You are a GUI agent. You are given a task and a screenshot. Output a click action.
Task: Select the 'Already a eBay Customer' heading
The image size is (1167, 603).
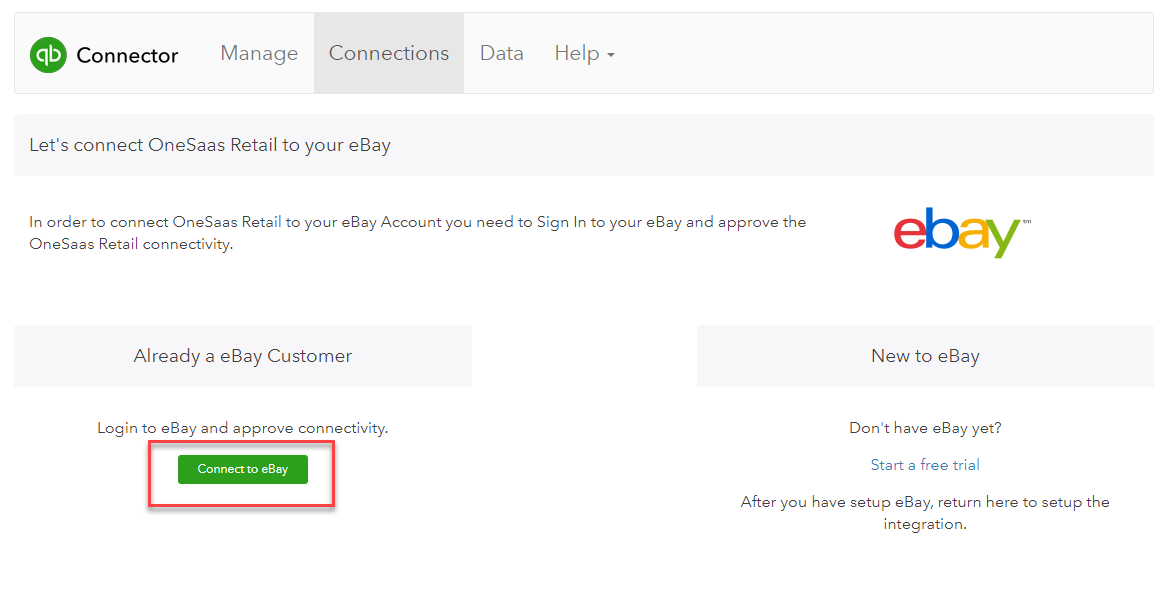[x=243, y=356]
